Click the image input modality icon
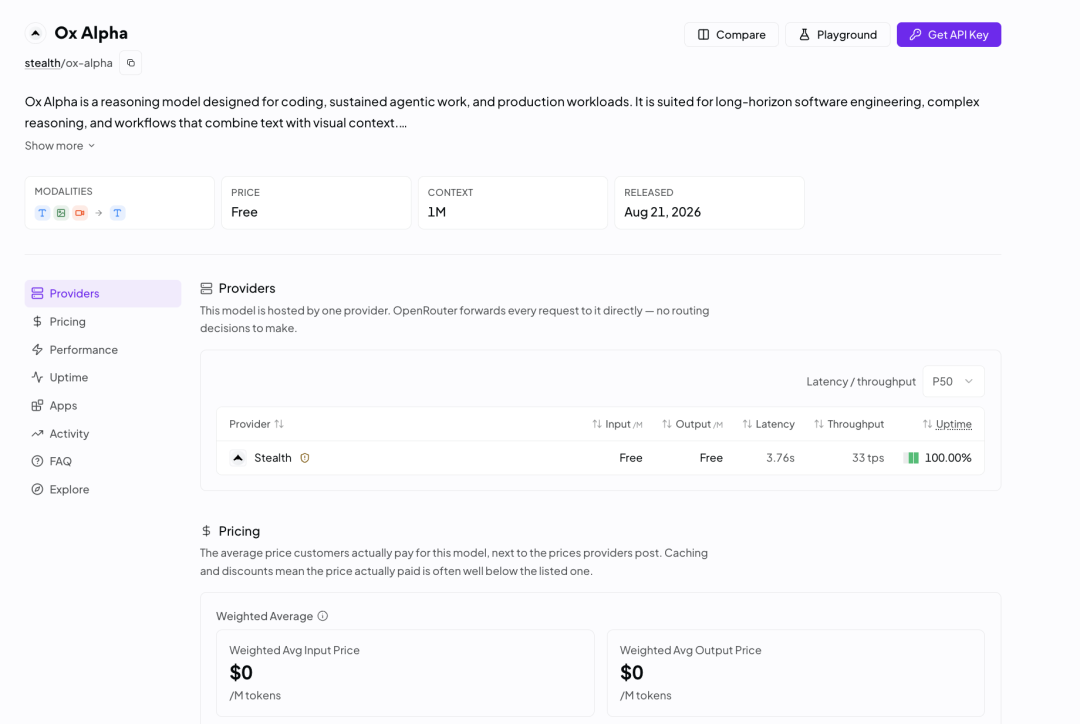 point(61,213)
